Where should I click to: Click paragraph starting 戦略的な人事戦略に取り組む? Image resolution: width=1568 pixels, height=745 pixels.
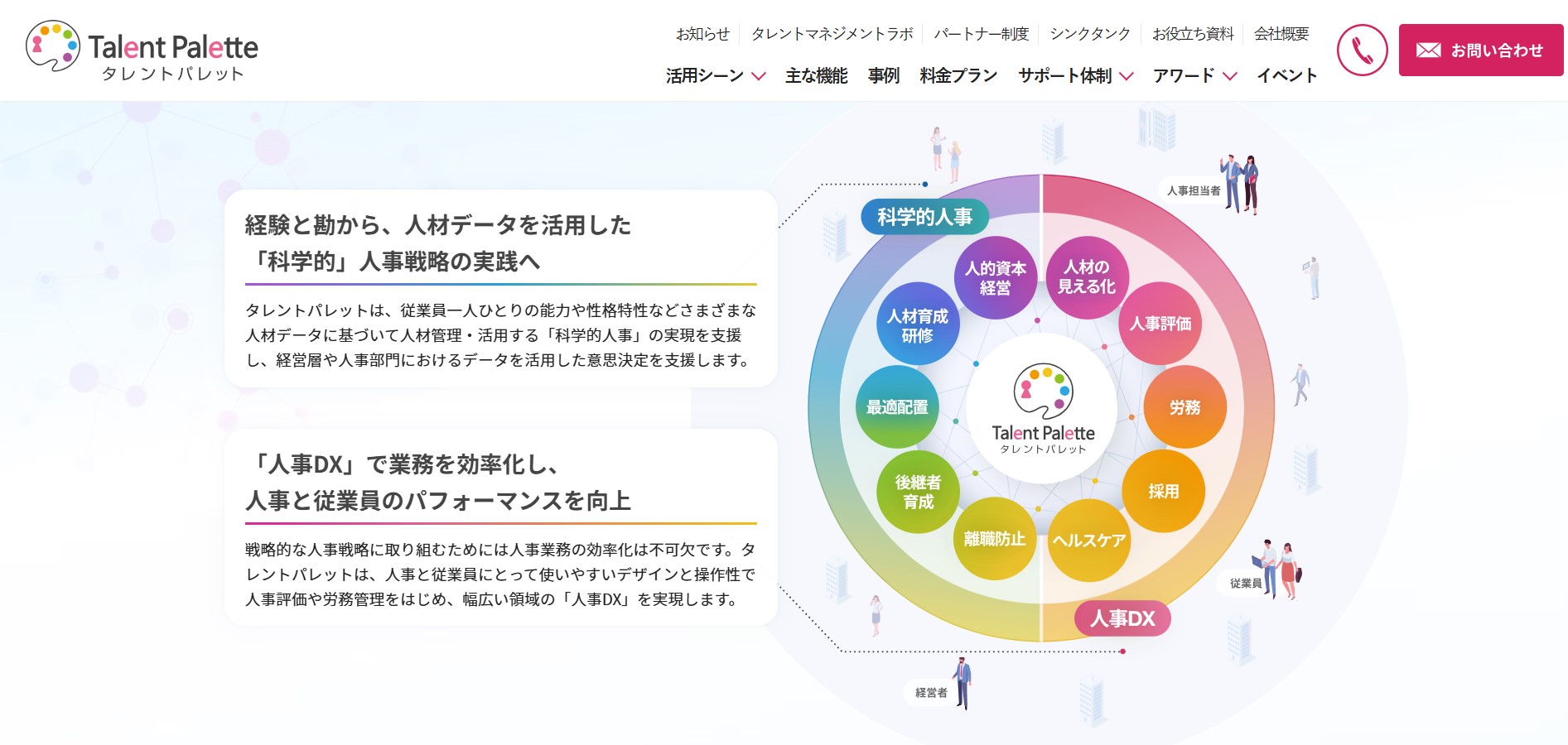click(500, 574)
